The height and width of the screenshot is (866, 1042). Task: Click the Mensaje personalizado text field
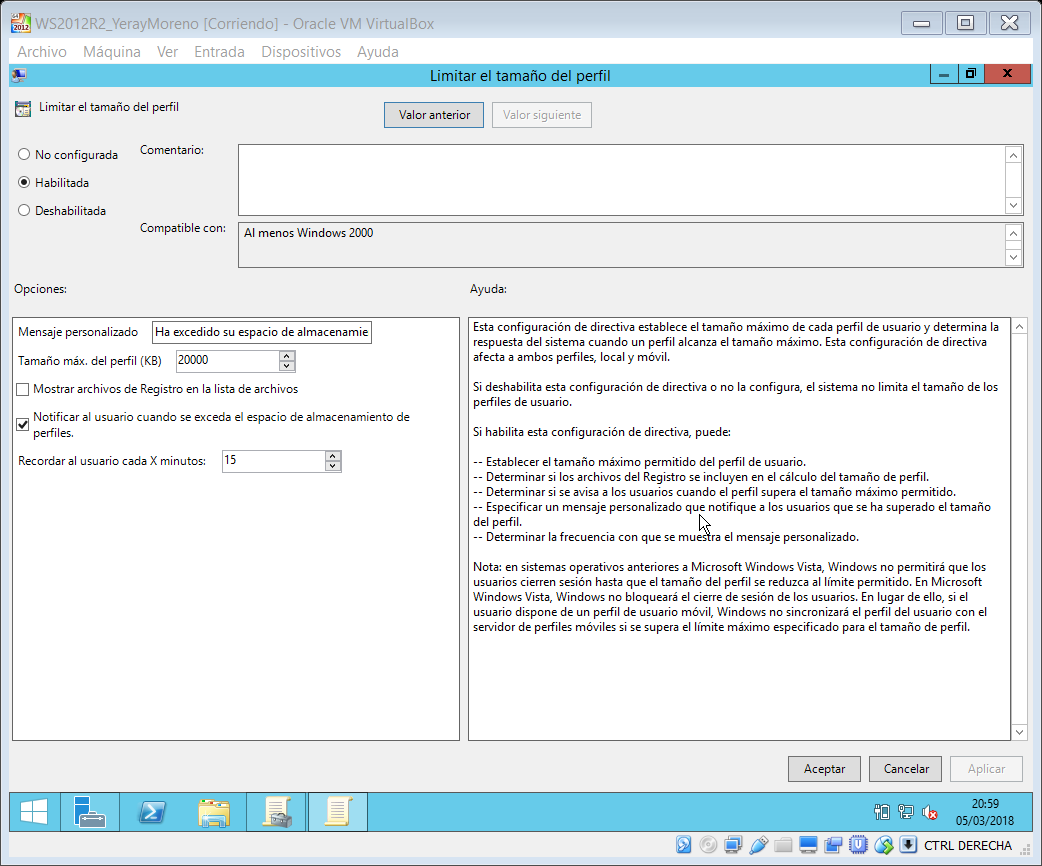262,332
